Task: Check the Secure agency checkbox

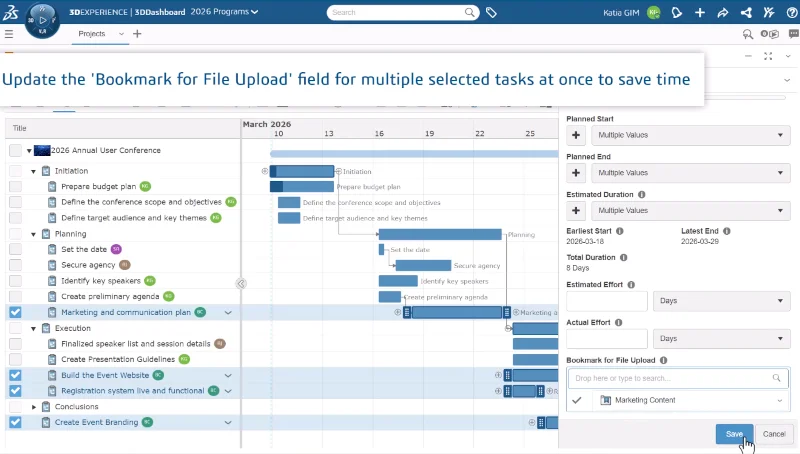Action: point(15,265)
